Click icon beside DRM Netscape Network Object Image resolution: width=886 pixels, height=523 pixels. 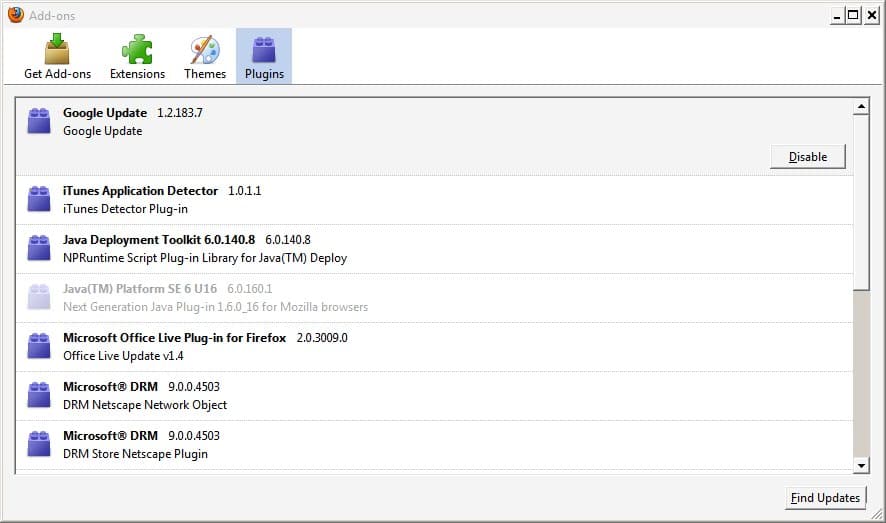point(39,395)
